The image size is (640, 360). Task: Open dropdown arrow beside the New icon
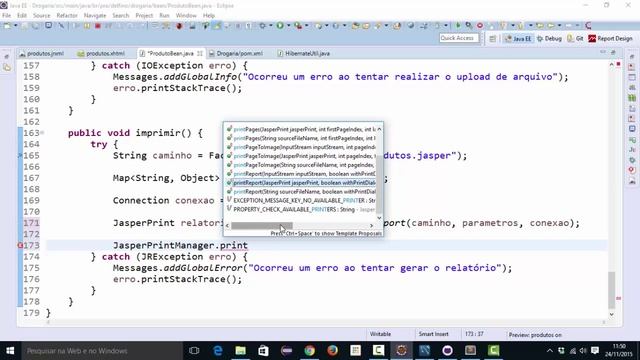[x=16, y=26]
